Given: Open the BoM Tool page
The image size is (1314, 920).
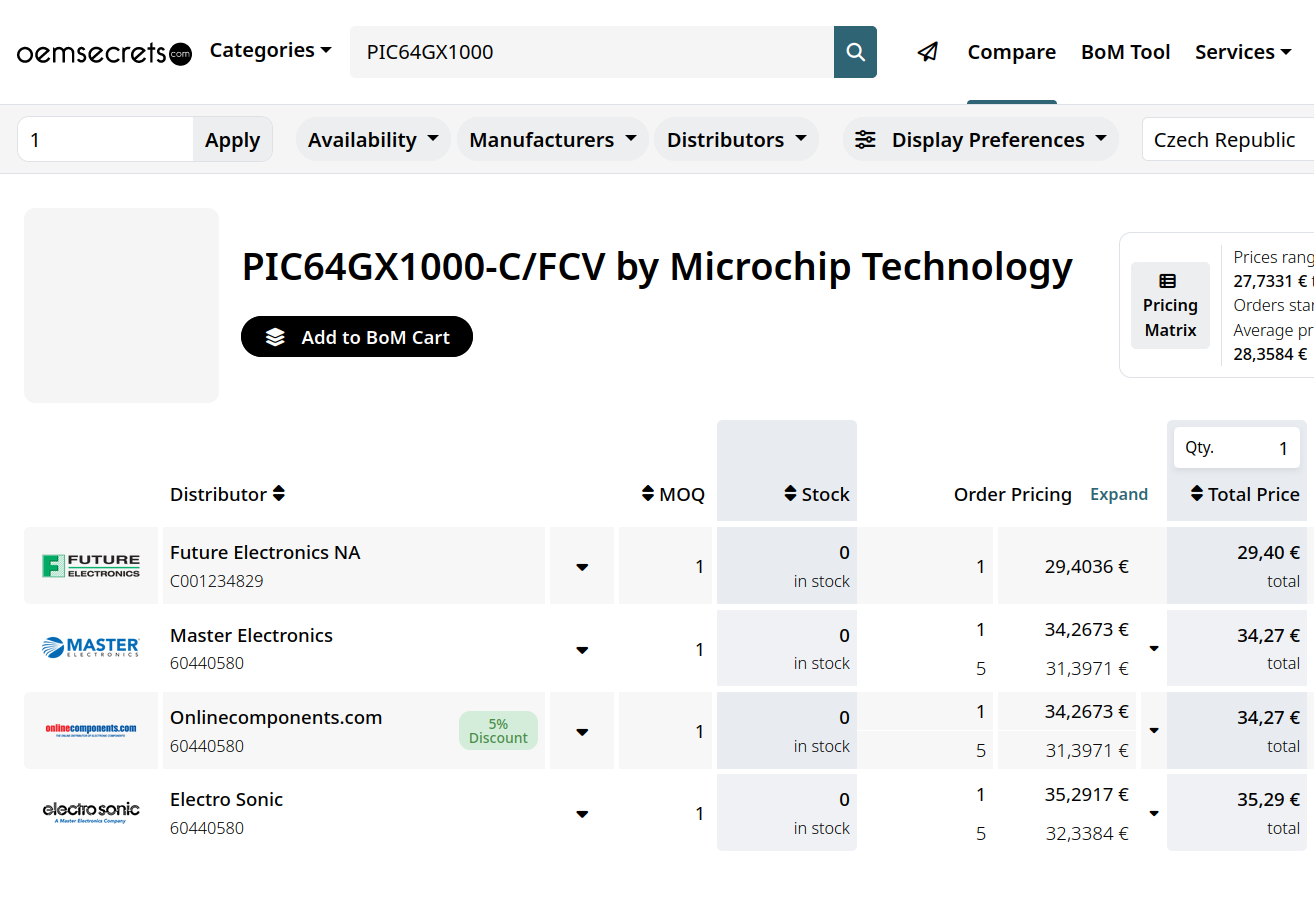Looking at the screenshot, I should [x=1126, y=52].
